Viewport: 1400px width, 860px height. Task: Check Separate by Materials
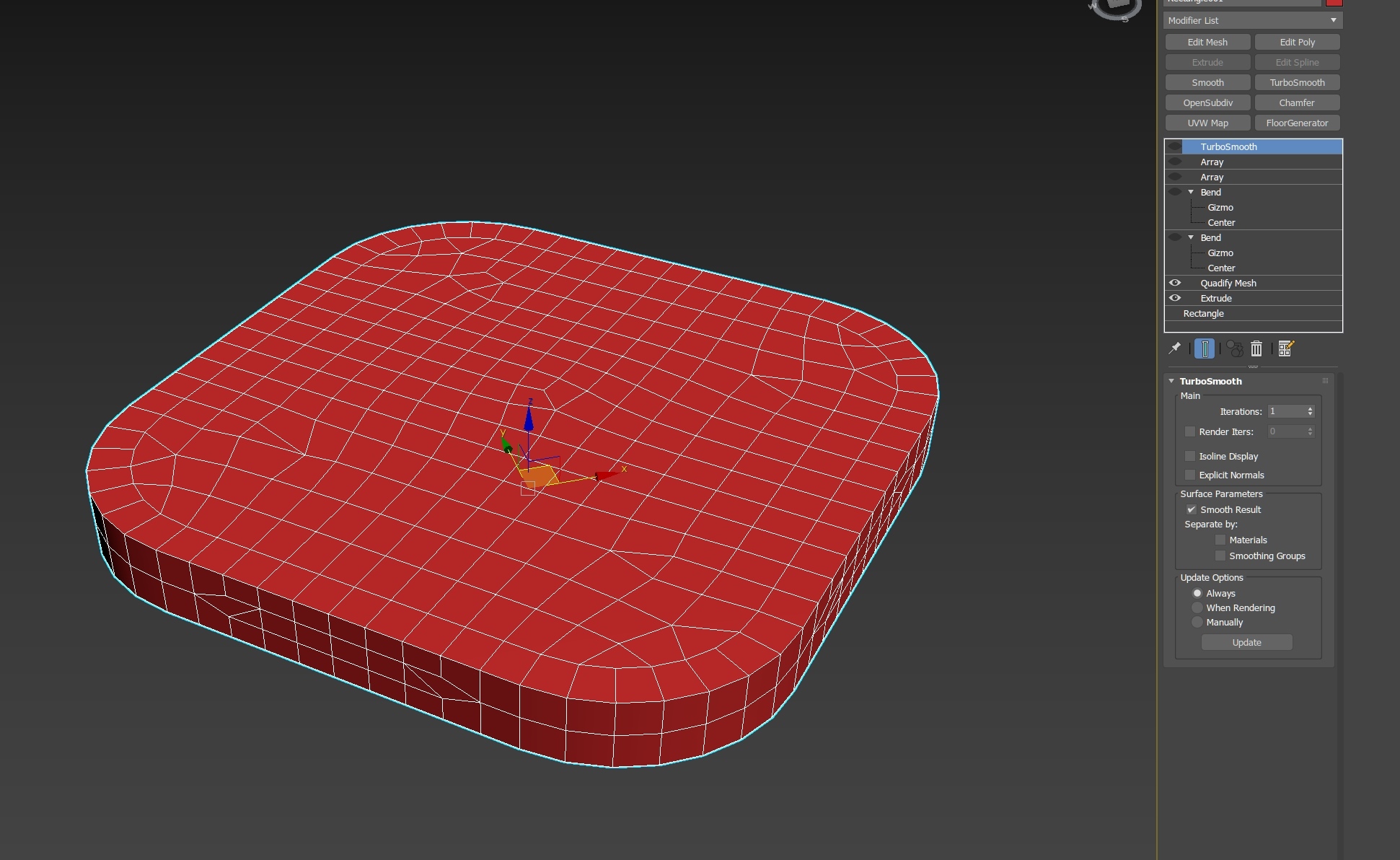coord(1220,540)
